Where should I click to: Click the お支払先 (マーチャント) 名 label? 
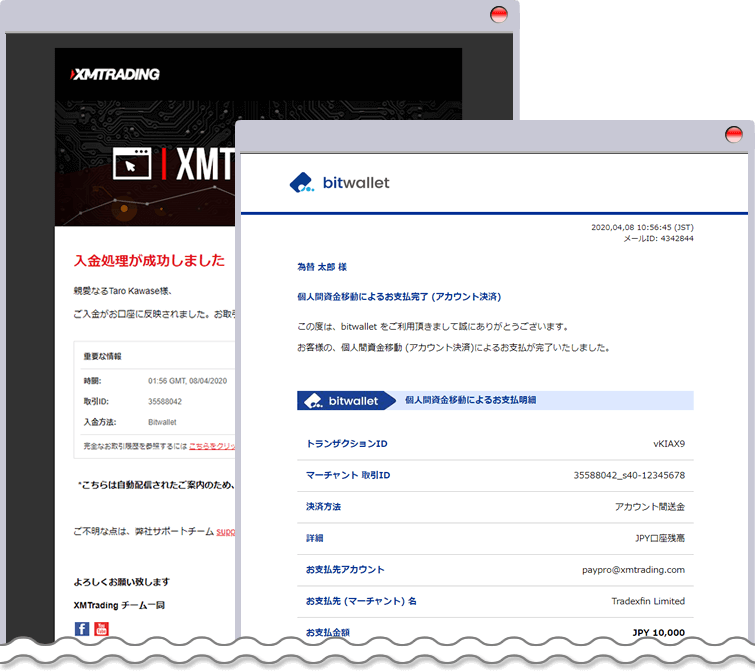(361, 601)
